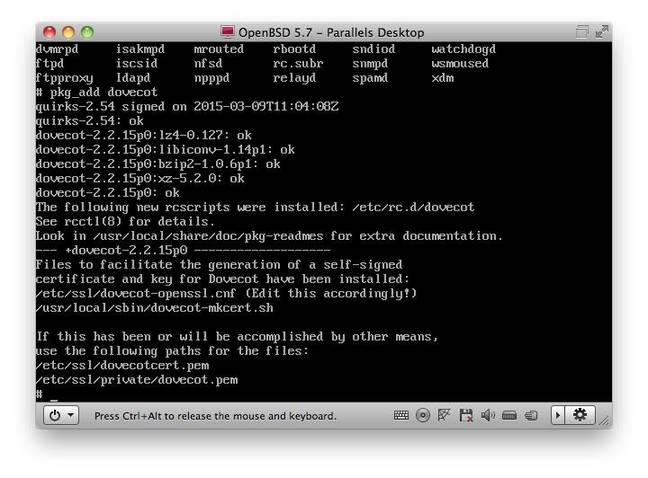Click the 'OpenBSD 5.7 – Parallels Desktop' title
Image resolution: width=648 pixels, height=478 pixels.
pyautogui.click(x=331, y=33)
